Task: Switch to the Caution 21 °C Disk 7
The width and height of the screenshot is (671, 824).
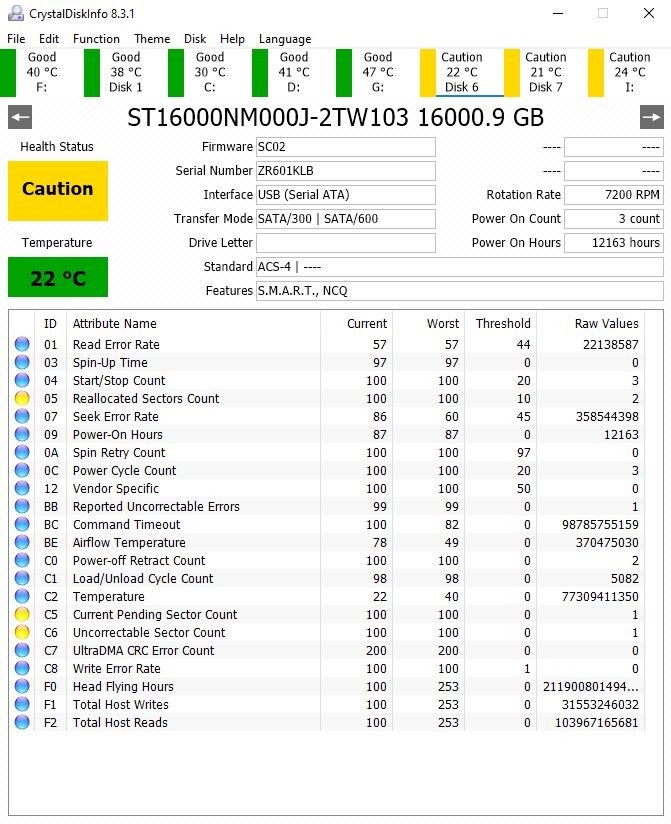Action: point(546,73)
